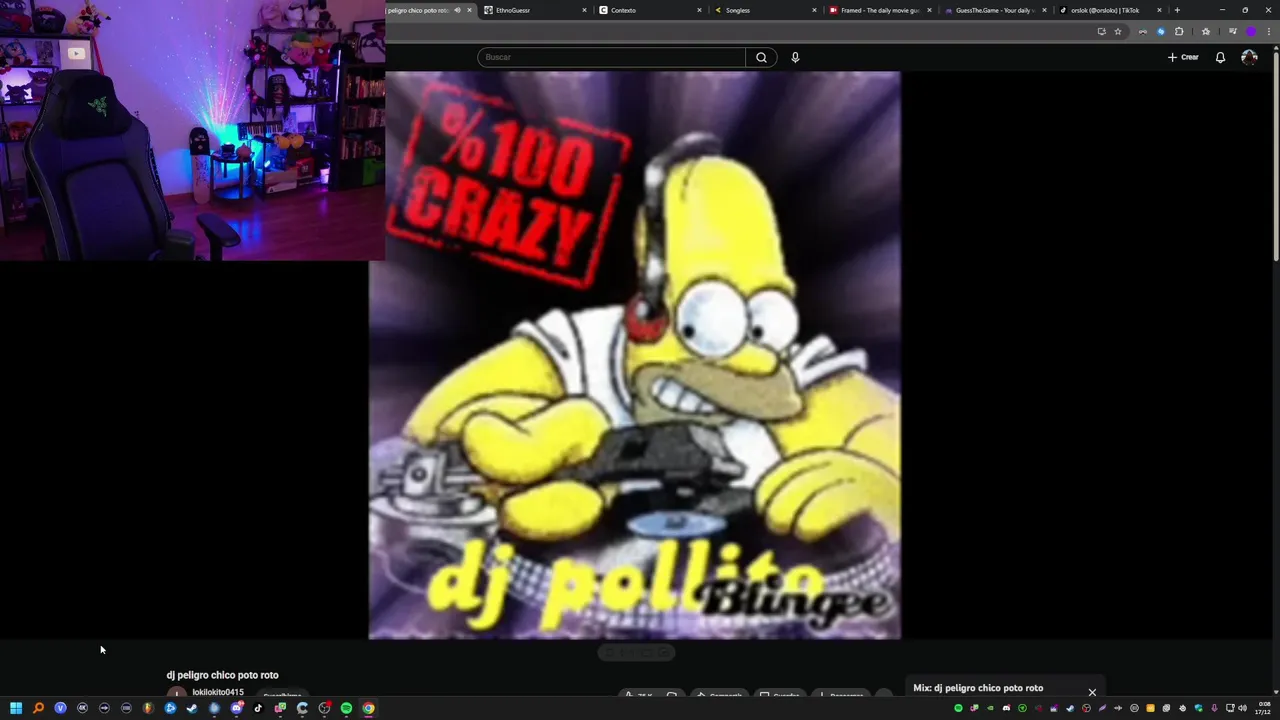Open the Chrome three-dot menu
This screenshot has height=720, width=1280.
1269,31
